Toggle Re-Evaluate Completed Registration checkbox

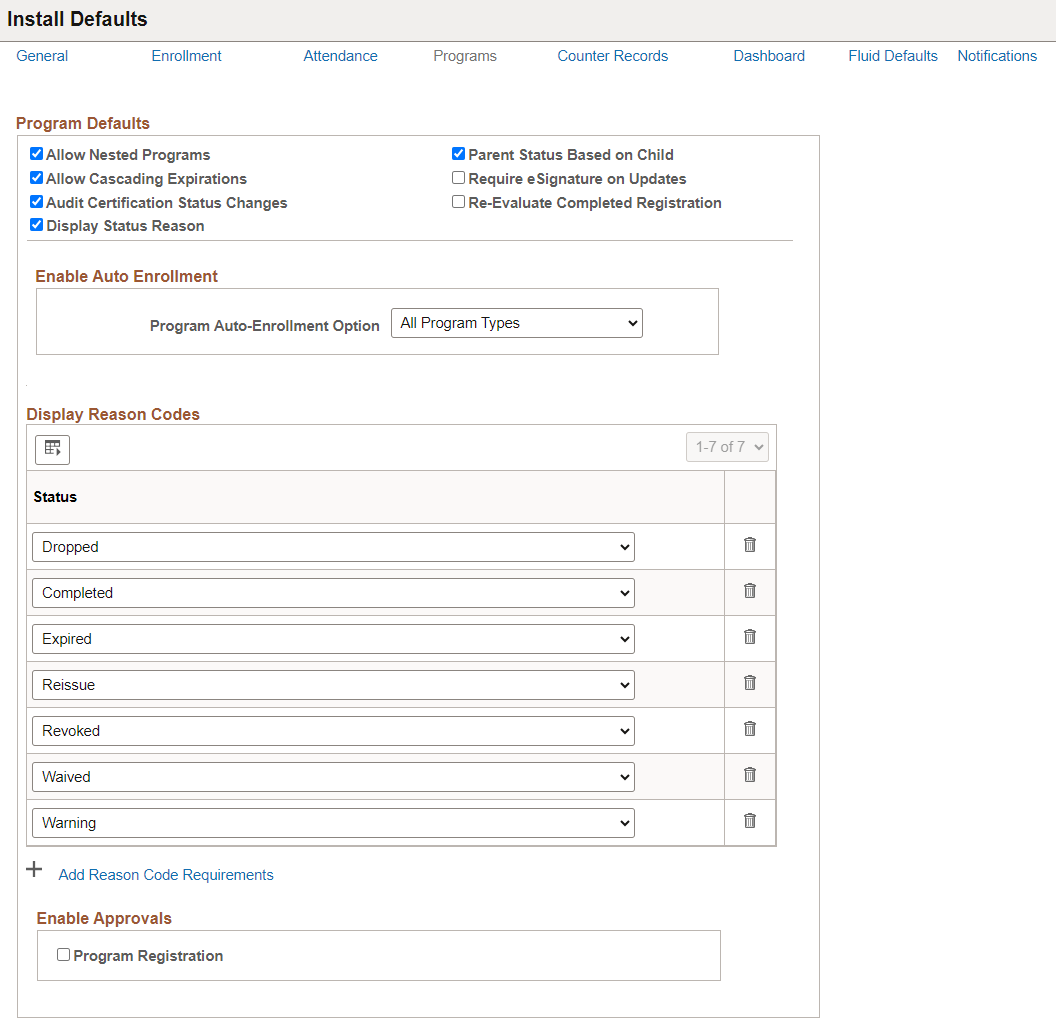pyautogui.click(x=459, y=202)
